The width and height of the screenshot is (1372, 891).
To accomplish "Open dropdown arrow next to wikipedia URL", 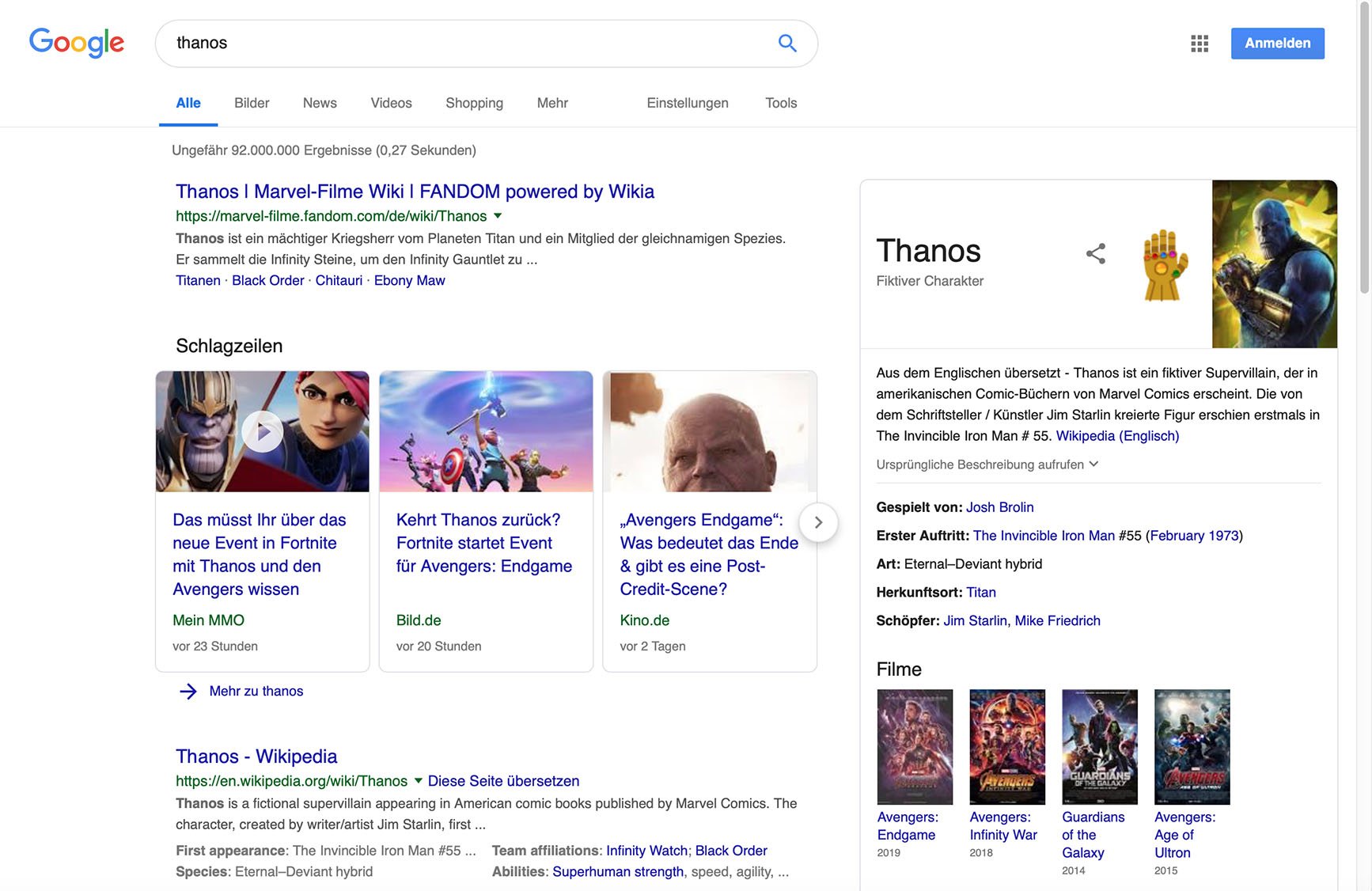I will (419, 780).
